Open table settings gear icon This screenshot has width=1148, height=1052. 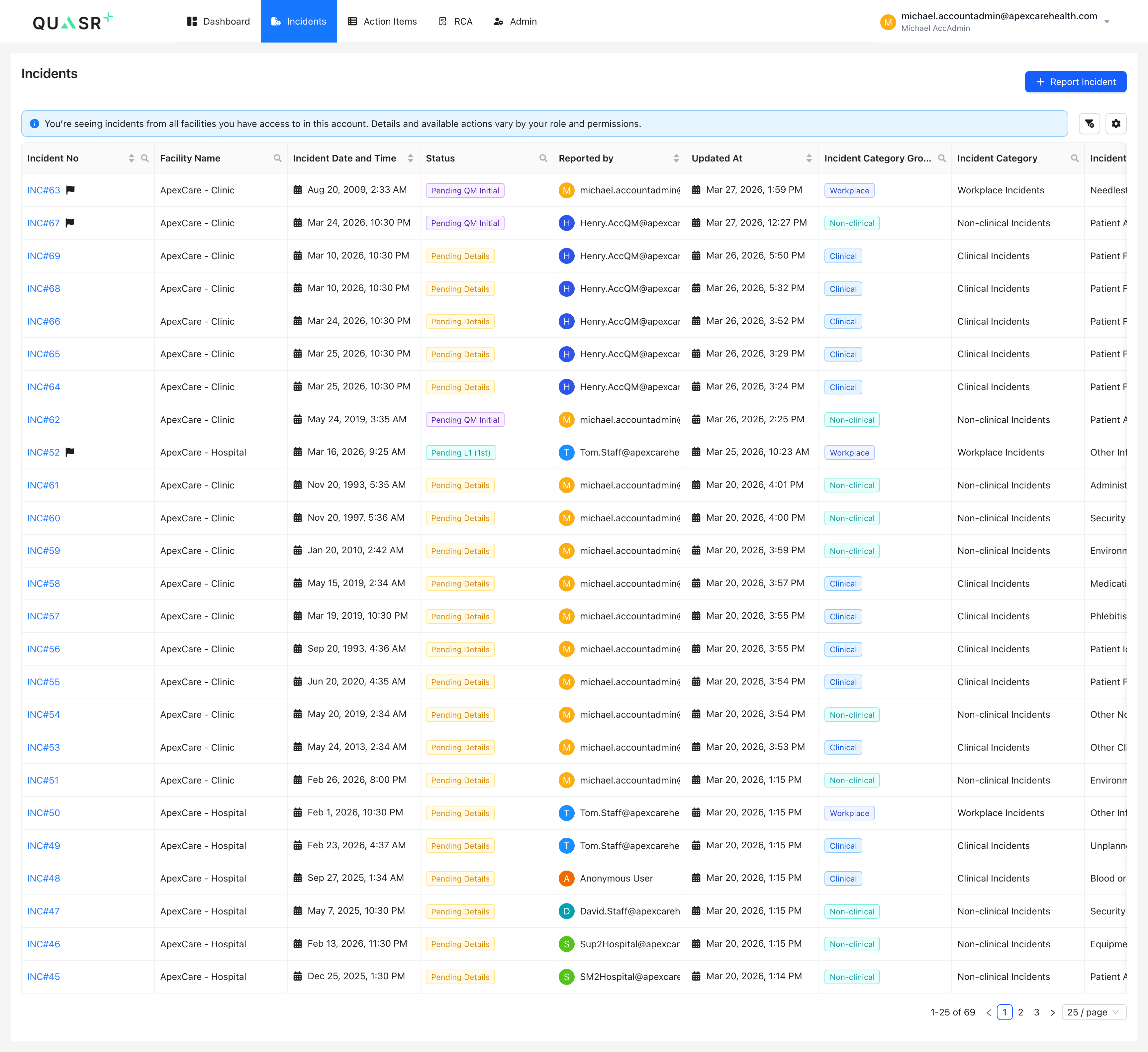pyautogui.click(x=1115, y=124)
